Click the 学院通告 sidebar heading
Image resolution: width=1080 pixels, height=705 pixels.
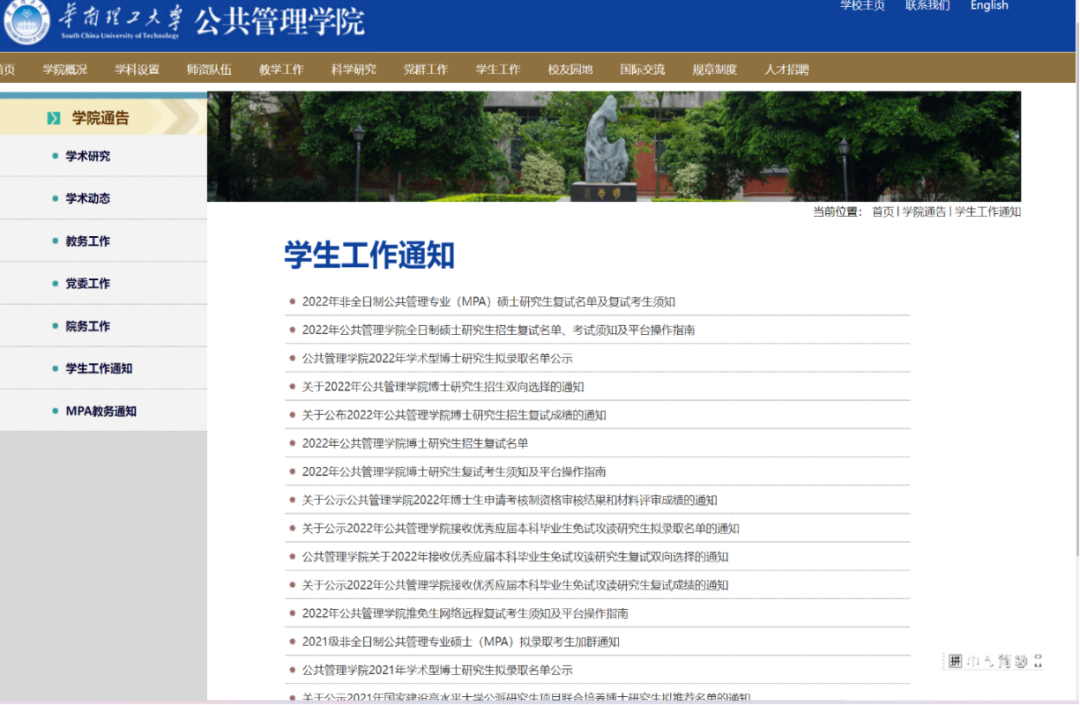tap(101, 118)
